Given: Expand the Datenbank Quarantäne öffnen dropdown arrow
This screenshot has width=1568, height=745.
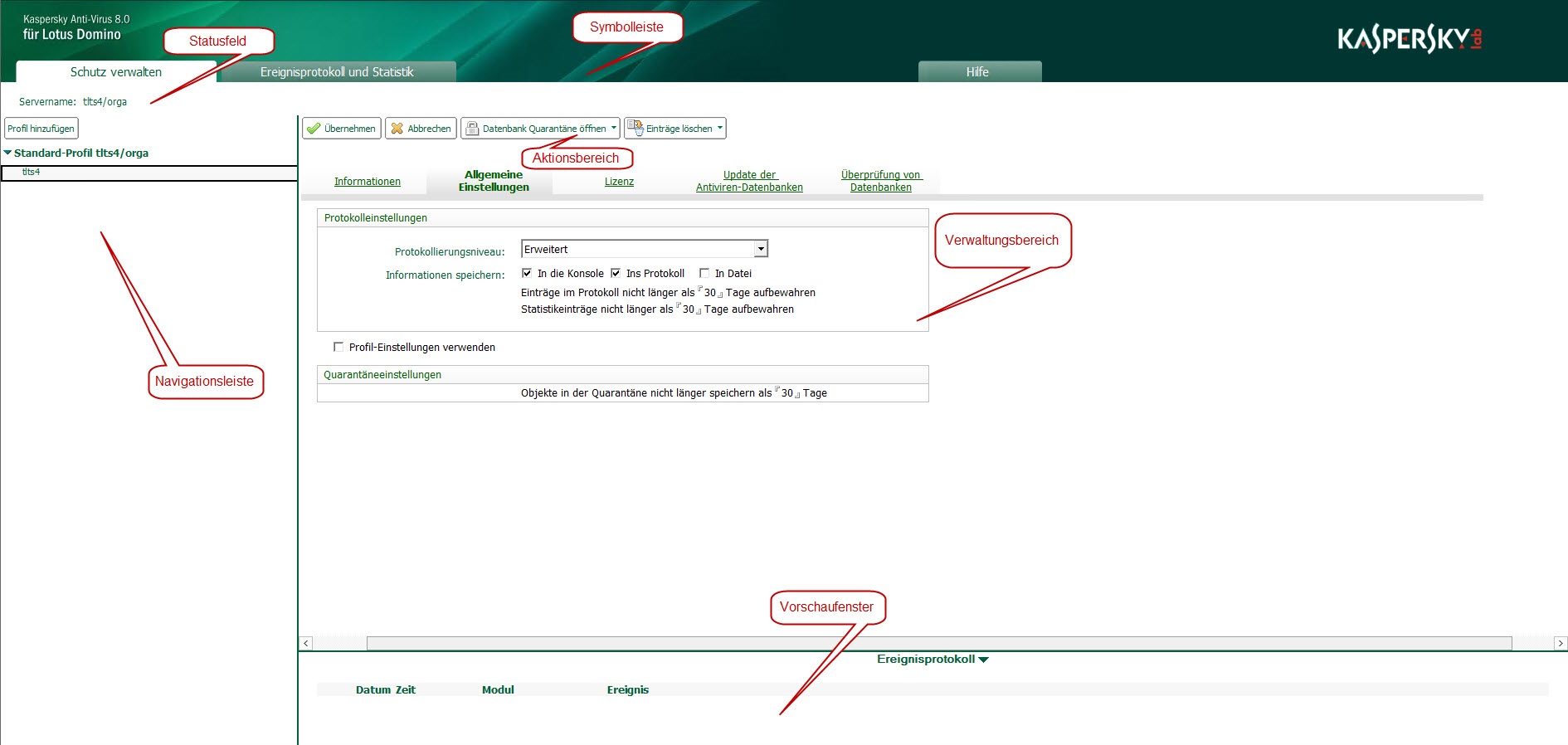Looking at the screenshot, I should pyautogui.click(x=614, y=128).
